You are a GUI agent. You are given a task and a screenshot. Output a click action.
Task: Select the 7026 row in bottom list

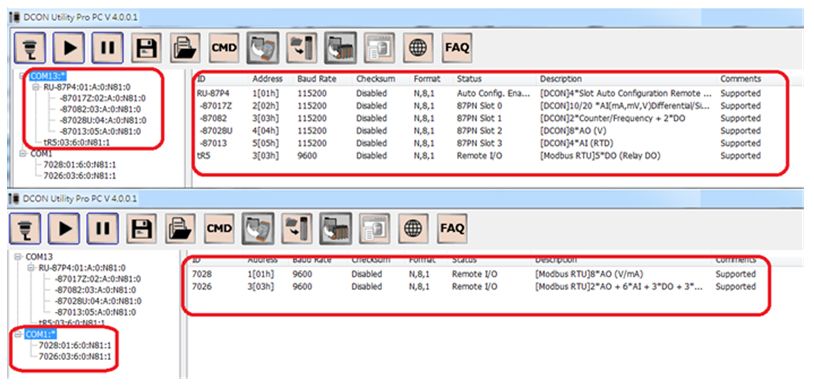474,287
